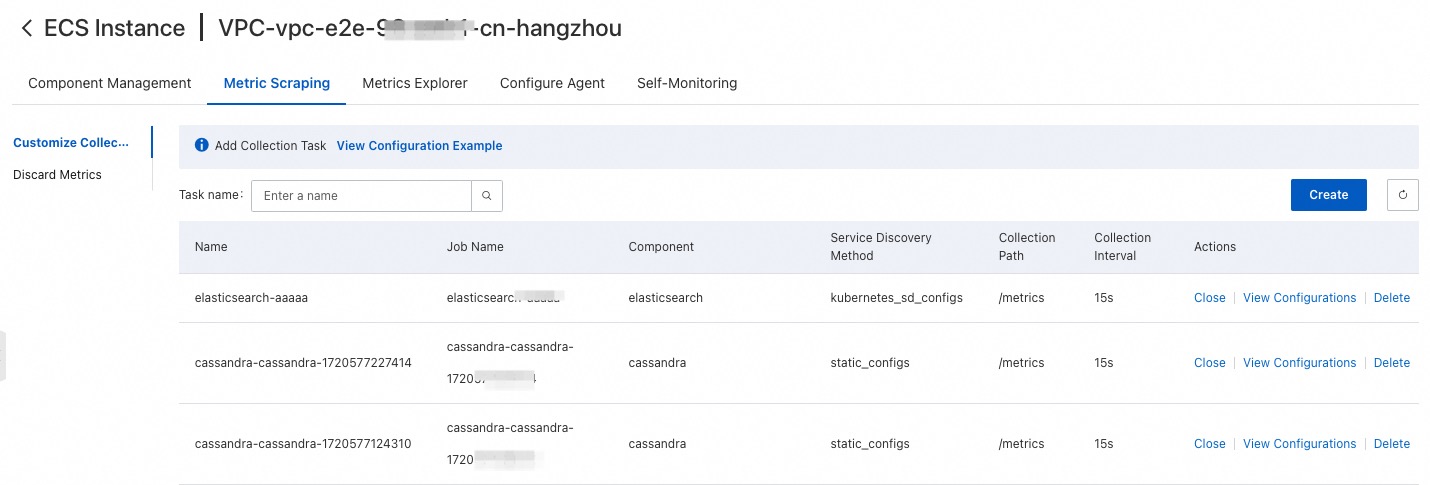Focus the Task name input field
Viewport: 1430px width, 485px height.
click(361, 196)
